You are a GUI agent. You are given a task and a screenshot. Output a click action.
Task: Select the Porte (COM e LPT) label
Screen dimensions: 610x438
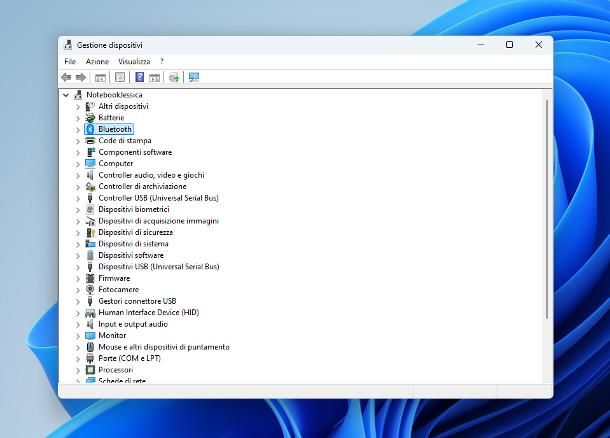[130, 358]
